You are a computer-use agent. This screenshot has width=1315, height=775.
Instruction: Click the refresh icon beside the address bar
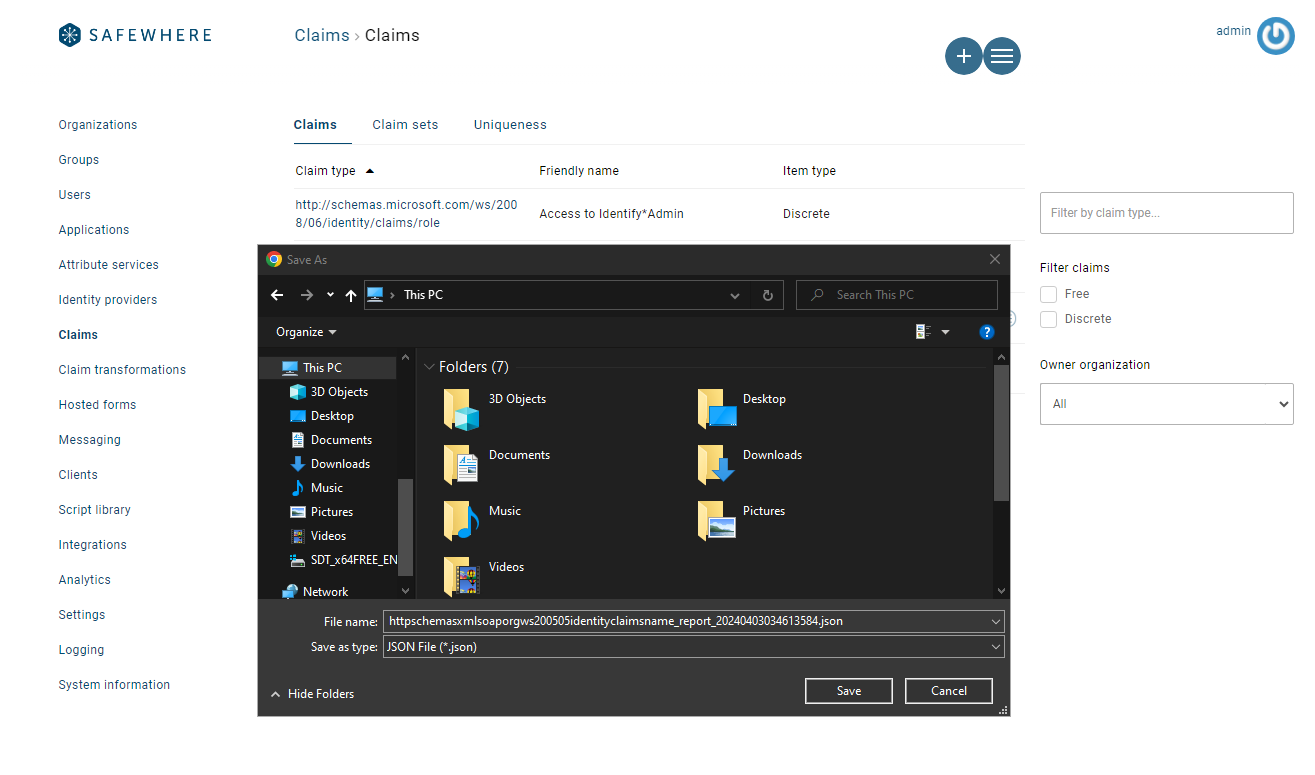pos(767,295)
